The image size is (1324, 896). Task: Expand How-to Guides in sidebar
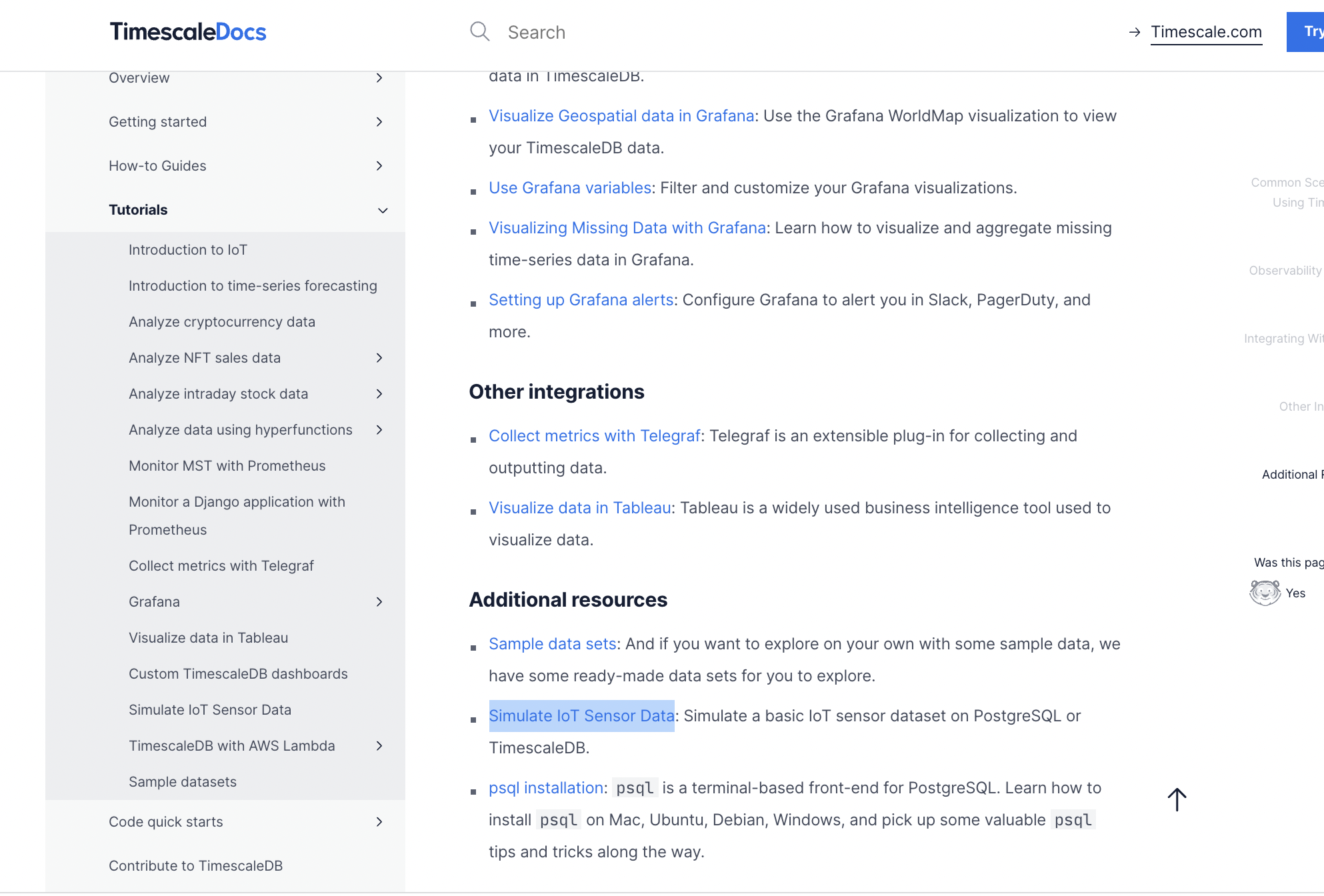point(379,166)
